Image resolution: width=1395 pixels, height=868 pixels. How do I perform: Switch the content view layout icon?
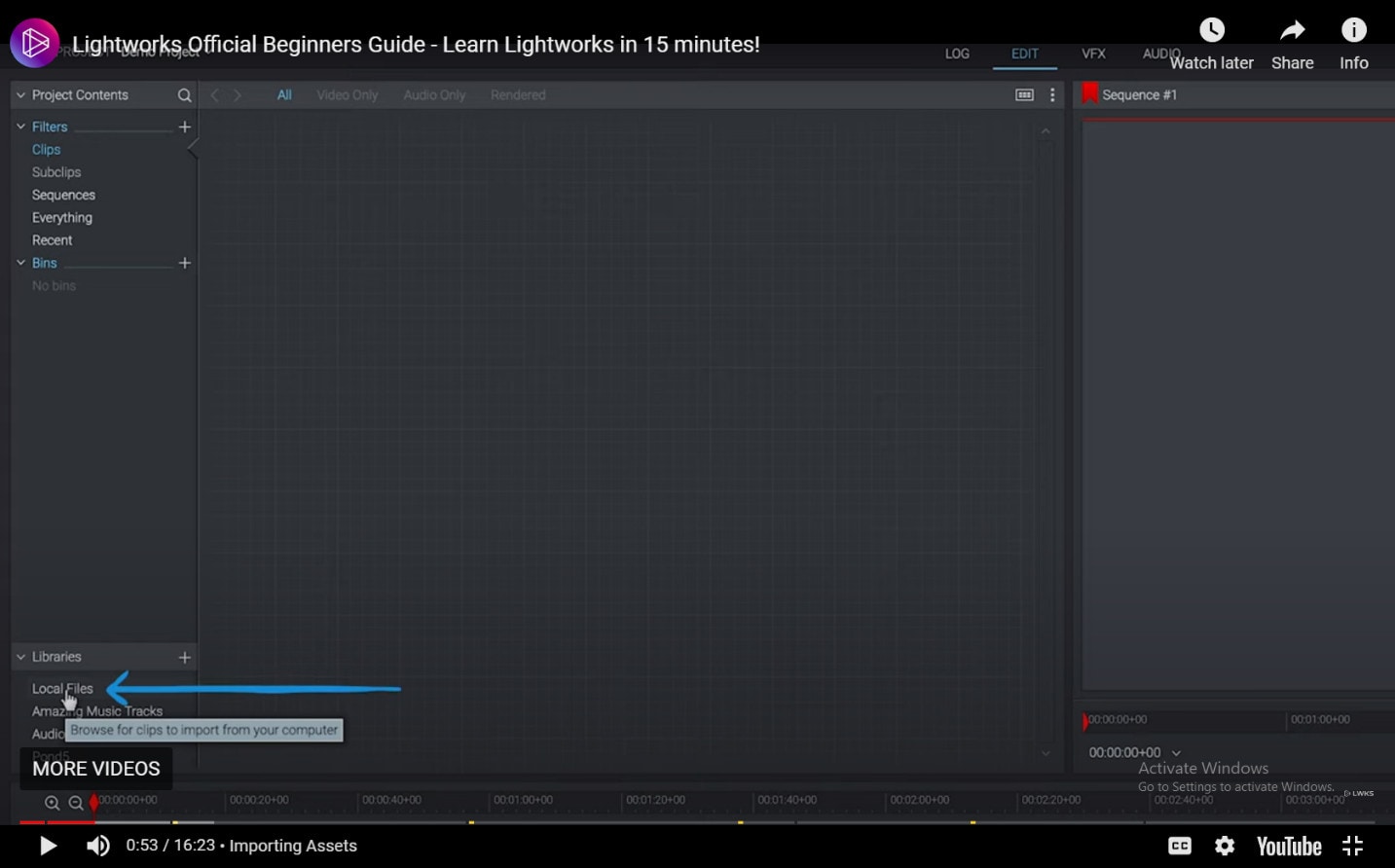pyautogui.click(x=1024, y=95)
